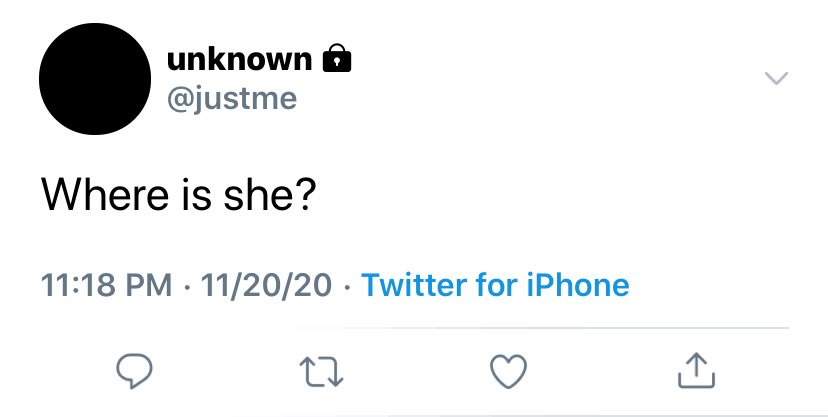Click the padlock icon beside unknown
Screen dimensions: 828x417
click(x=337, y=58)
